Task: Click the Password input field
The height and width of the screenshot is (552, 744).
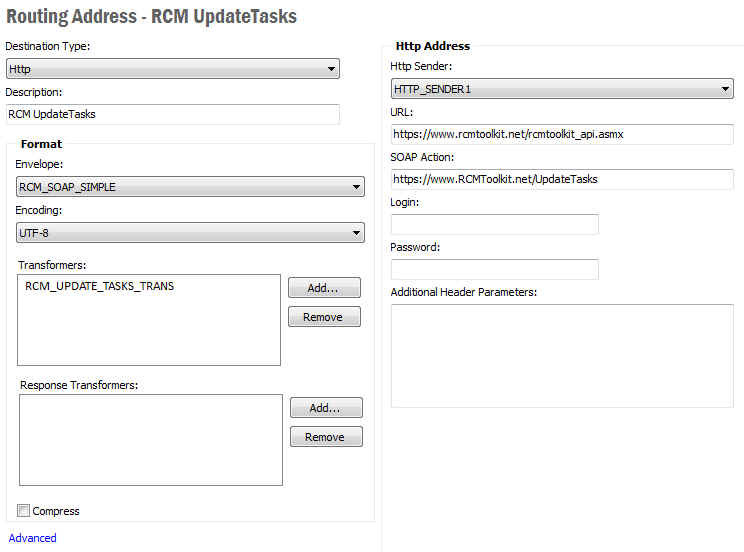Action: (494, 269)
